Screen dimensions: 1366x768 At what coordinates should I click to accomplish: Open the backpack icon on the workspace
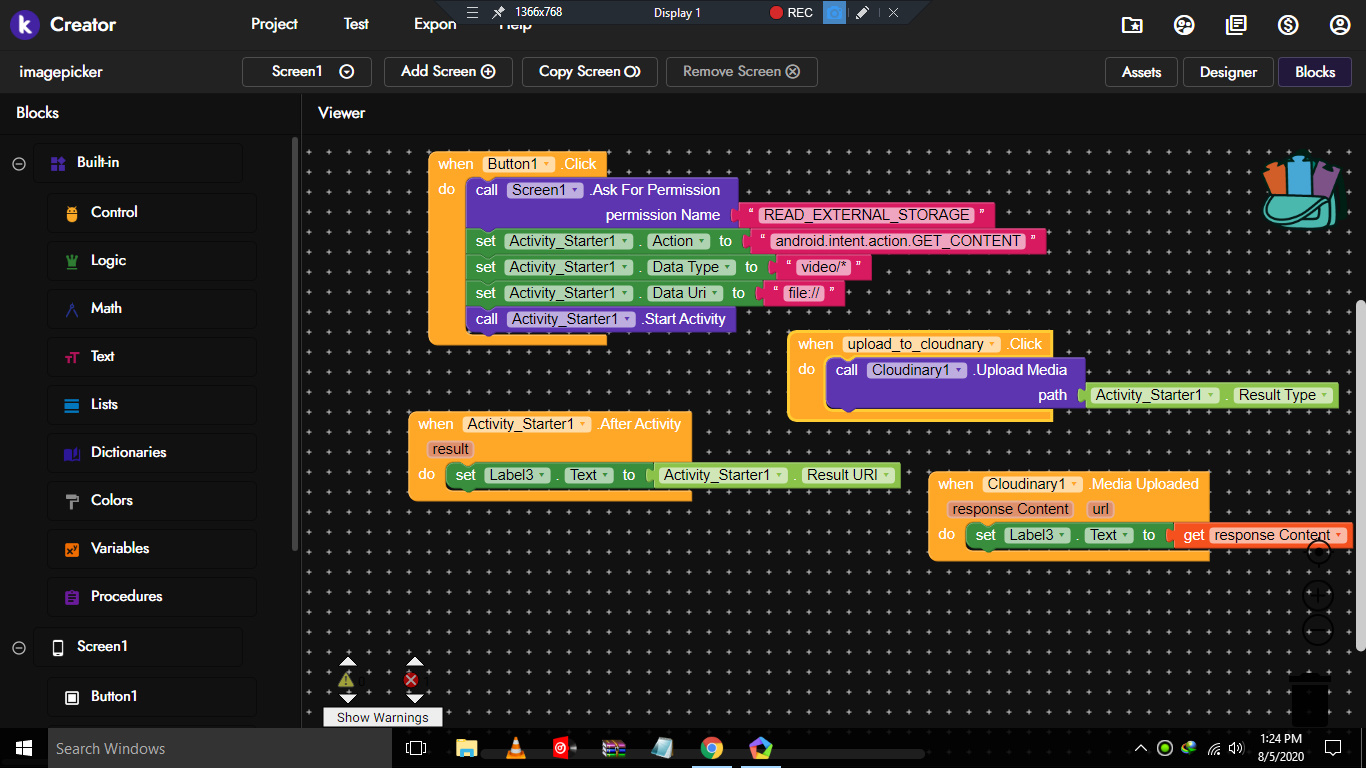[x=1300, y=191]
